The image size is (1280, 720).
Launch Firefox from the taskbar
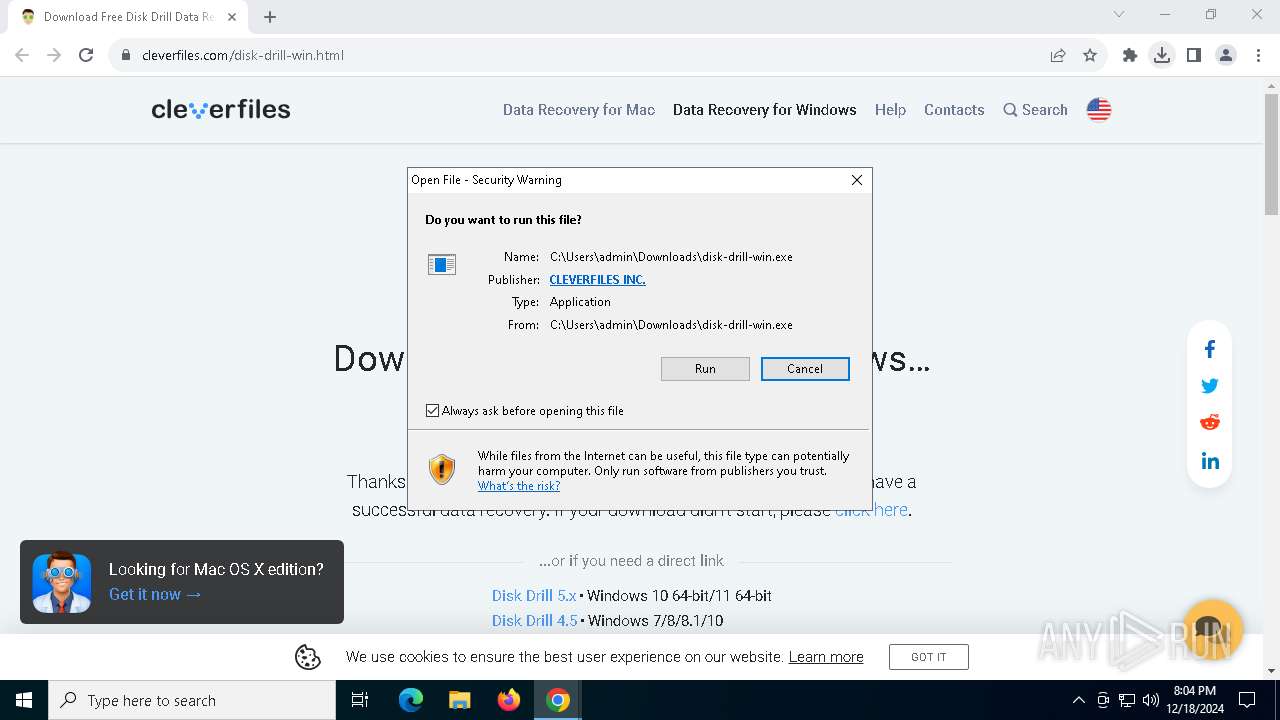click(x=508, y=700)
